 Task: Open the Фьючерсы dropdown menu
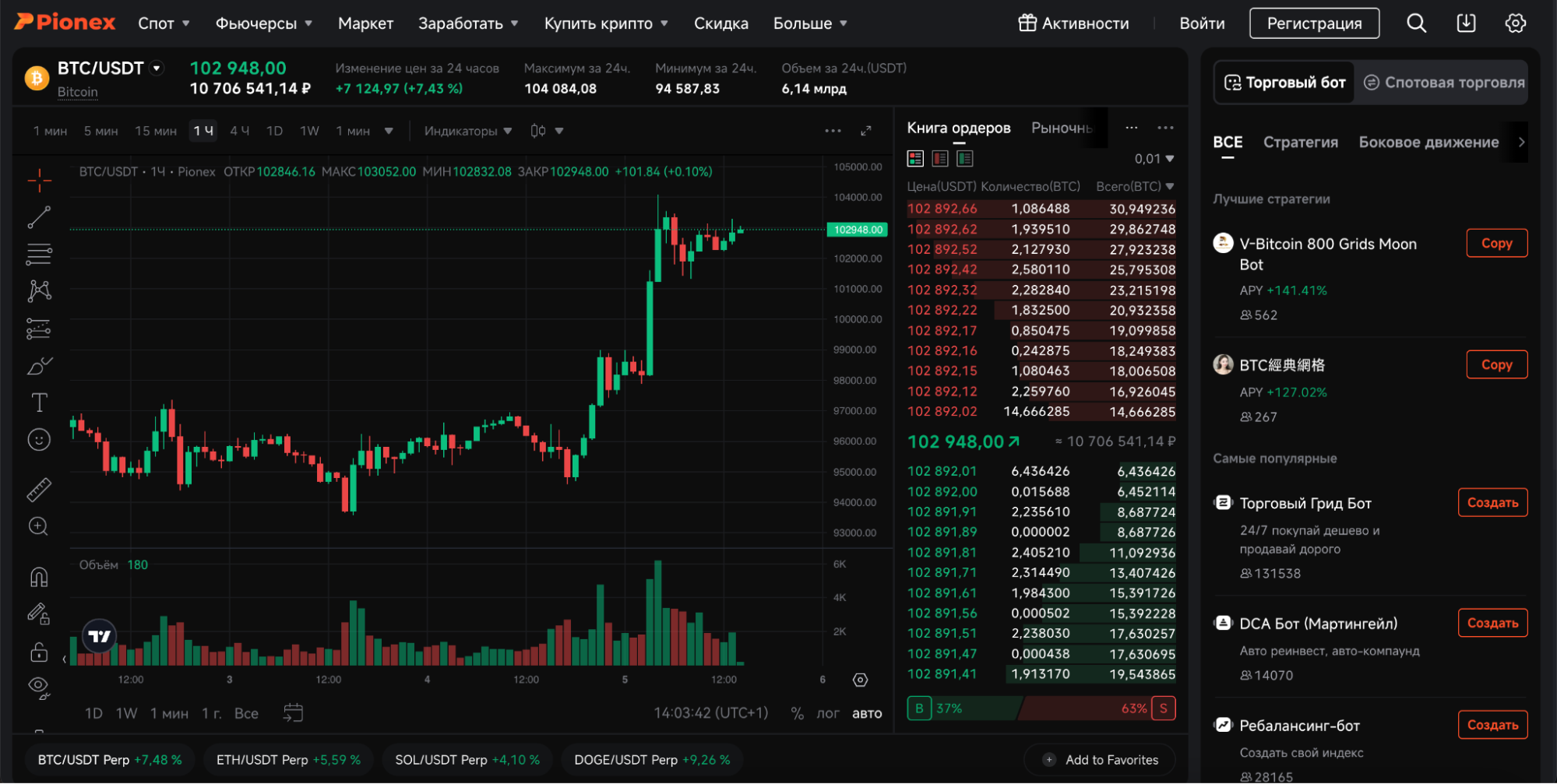pos(264,23)
